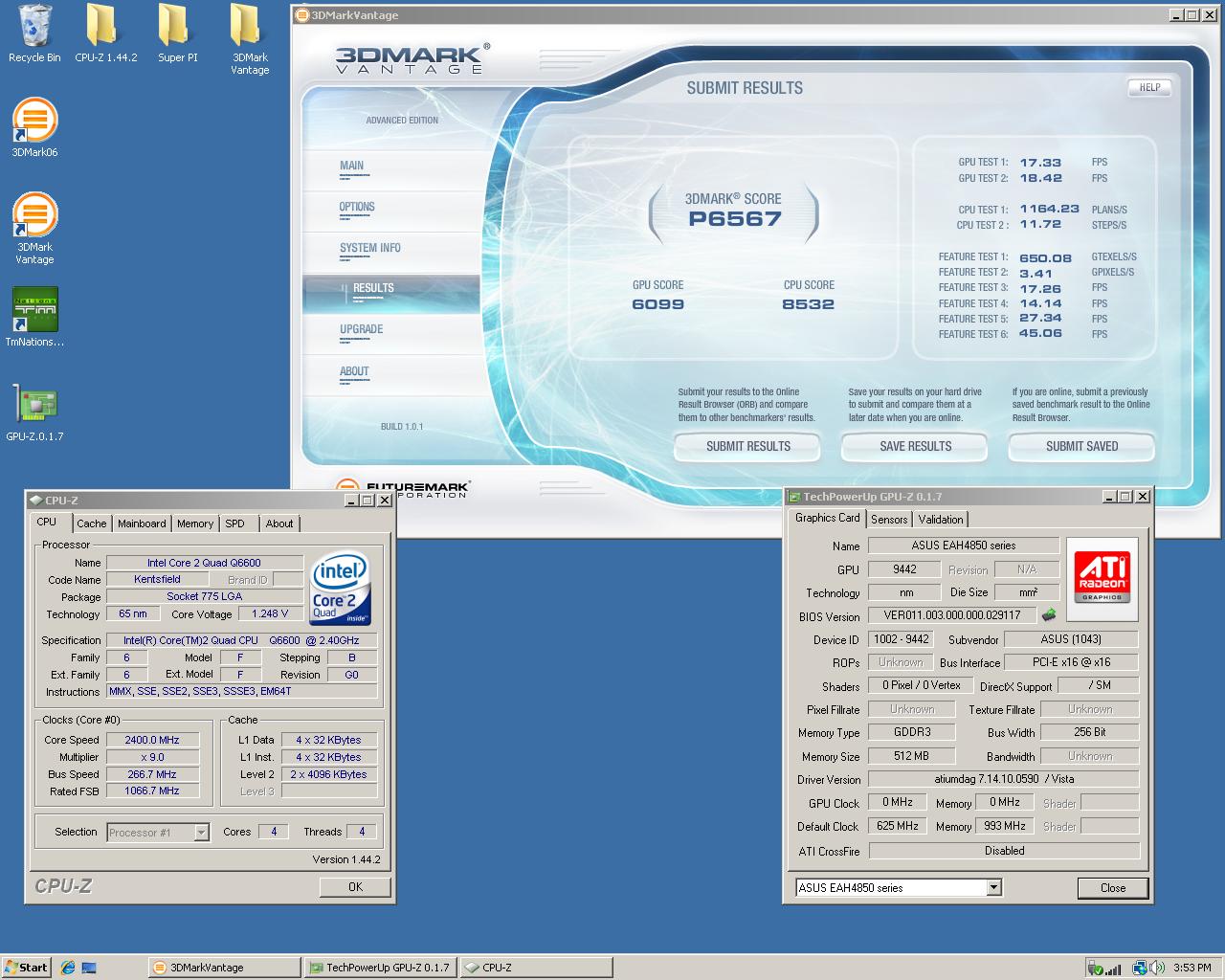Click the GPU-Z title bar icon
The height and width of the screenshot is (980, 1225).
pos(793,497)
